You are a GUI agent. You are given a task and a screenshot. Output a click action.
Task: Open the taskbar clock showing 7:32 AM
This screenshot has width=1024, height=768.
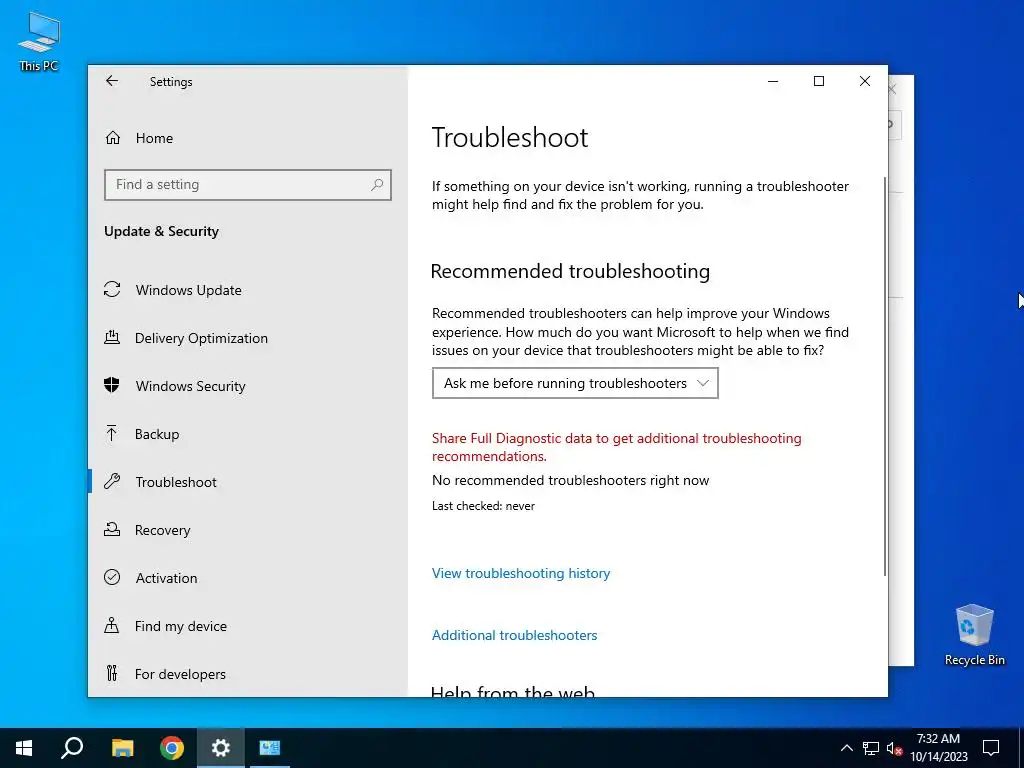938,748
